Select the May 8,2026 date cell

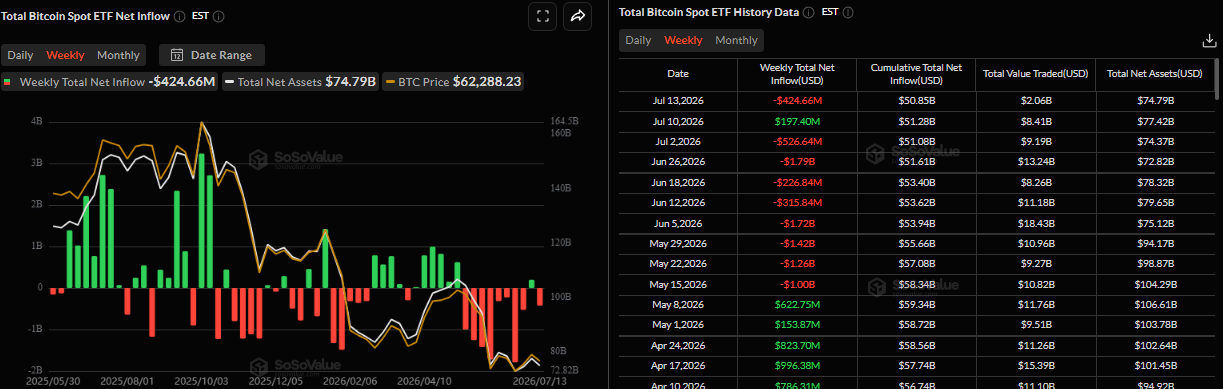pos(677,304)
